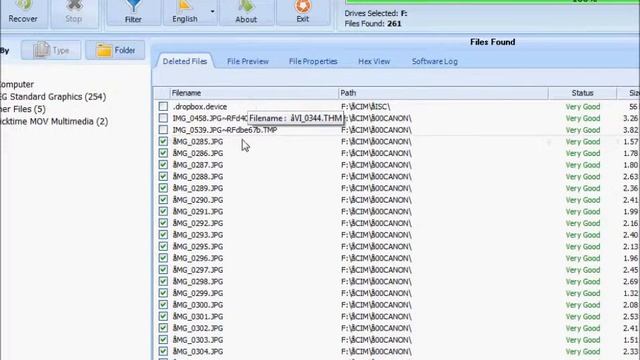The height and width of the screenshot is (360, 640).
Task: Uncheck the MG_0288.JPG checkbox
Action: [x=163, y=177]
